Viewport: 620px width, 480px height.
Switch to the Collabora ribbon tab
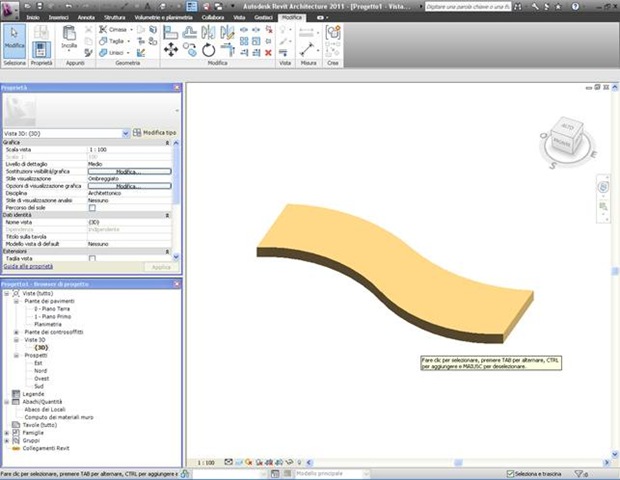coord(212,18)
